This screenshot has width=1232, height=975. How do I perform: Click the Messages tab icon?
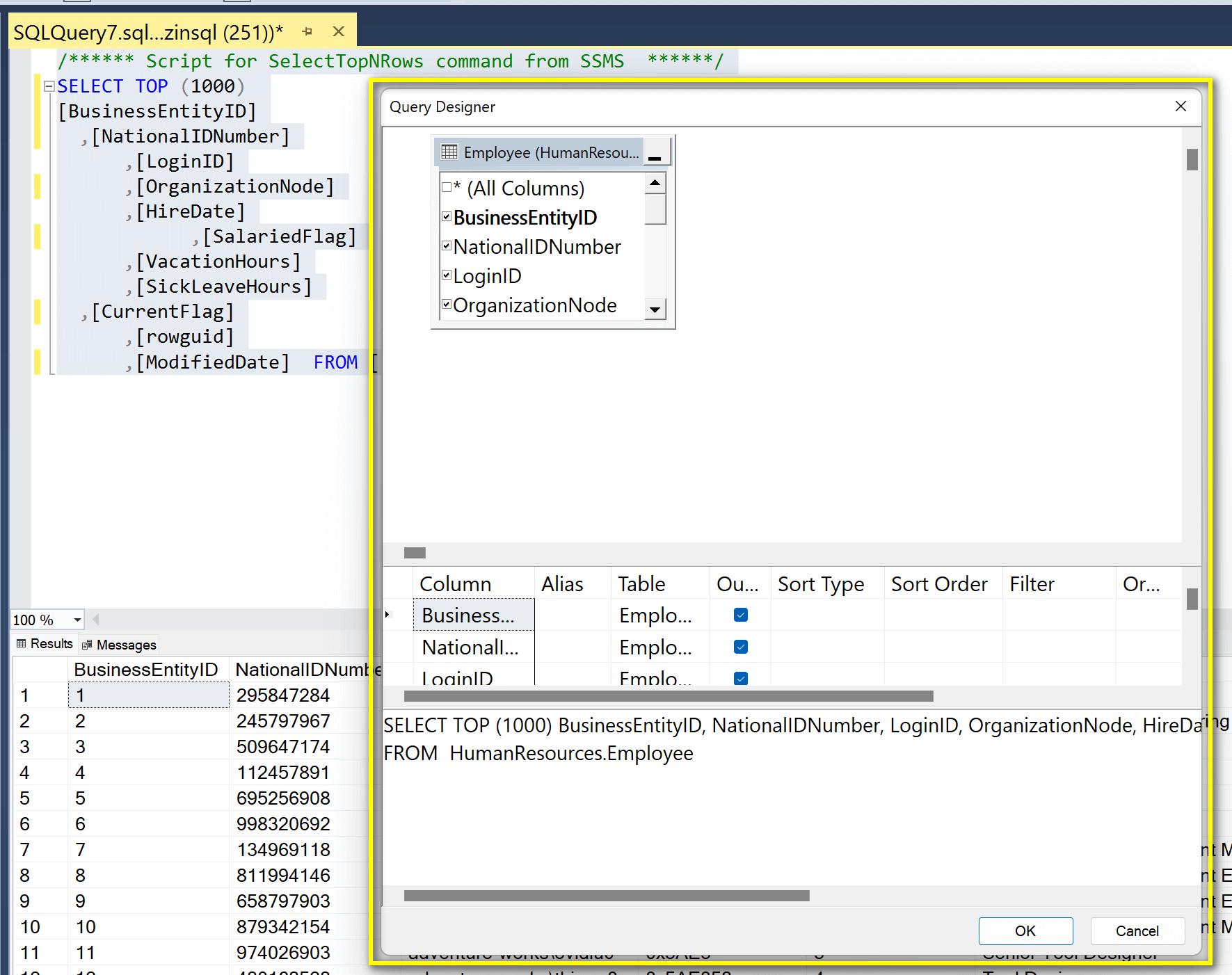[86, 645]
